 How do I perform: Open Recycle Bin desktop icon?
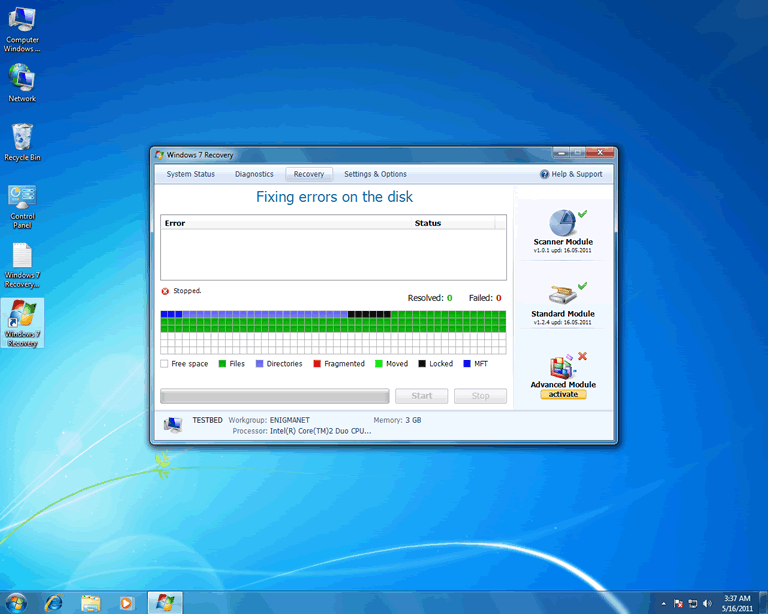click(22, 137)
